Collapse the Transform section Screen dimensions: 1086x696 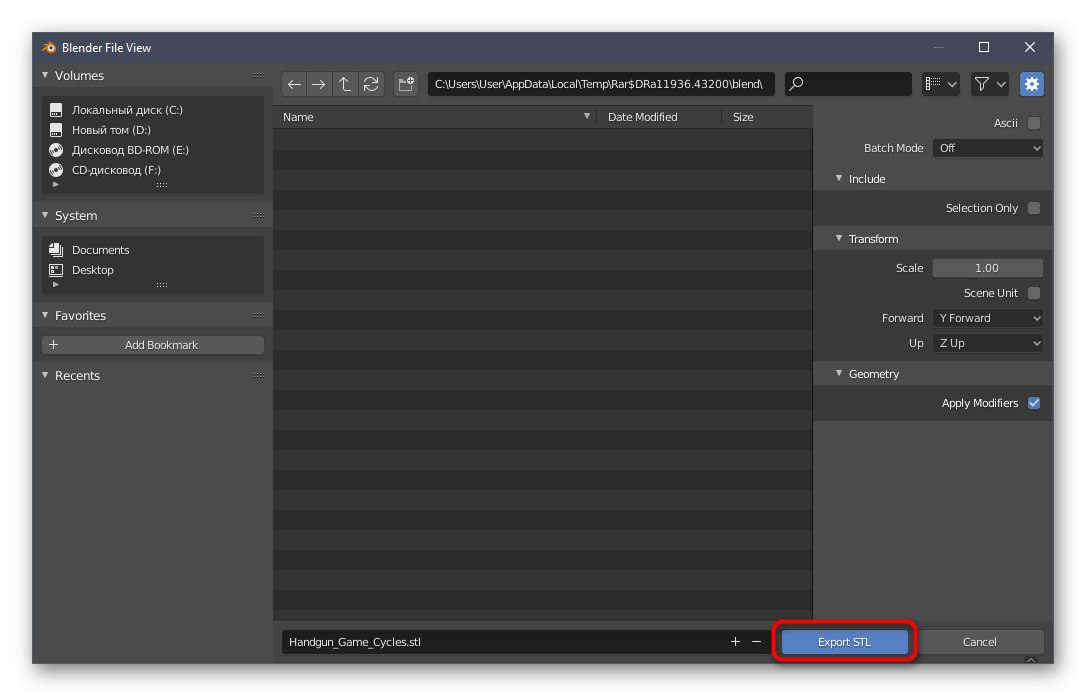[x=839, y=238]
